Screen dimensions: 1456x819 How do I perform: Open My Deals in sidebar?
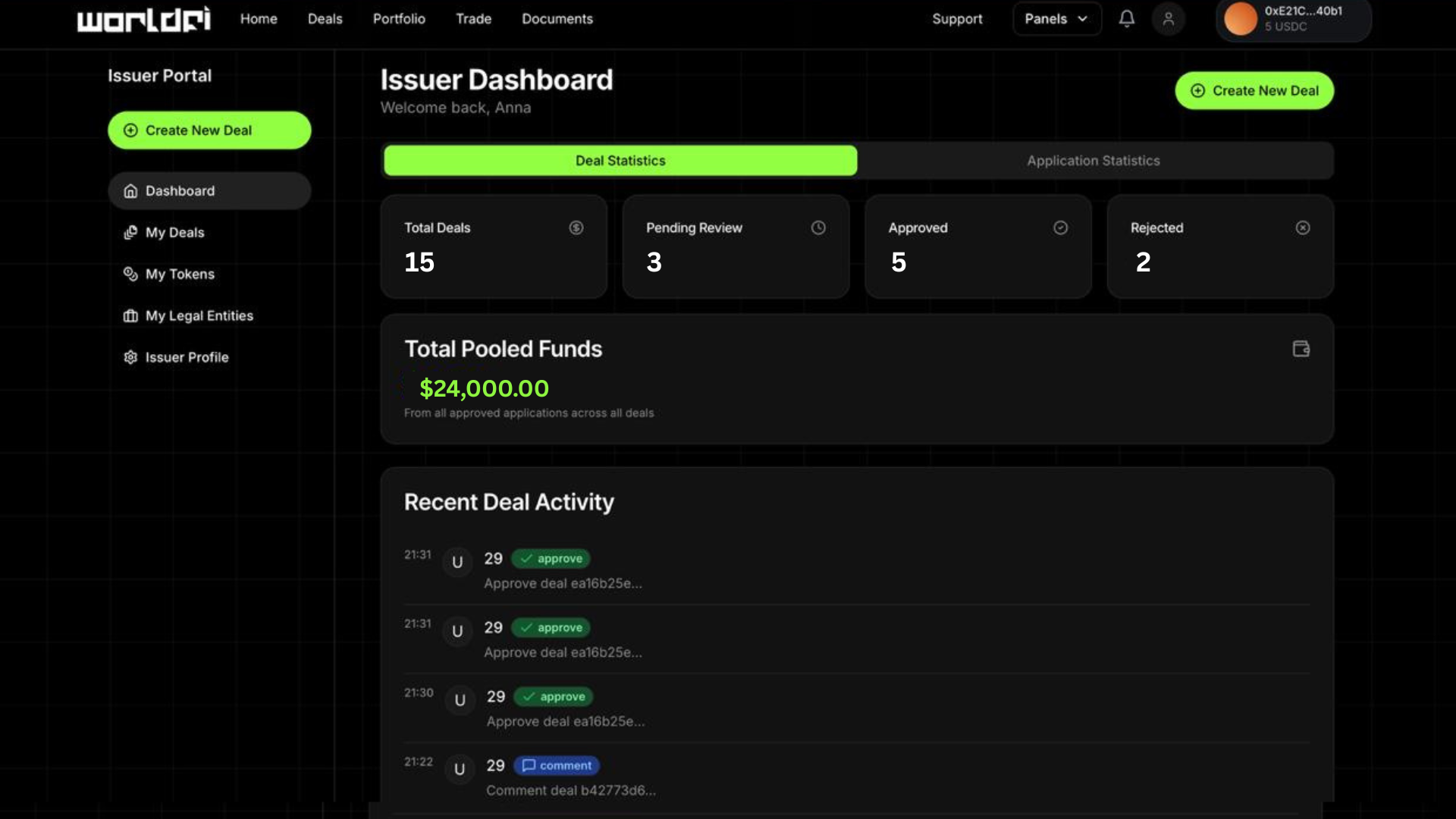[174, 233]
